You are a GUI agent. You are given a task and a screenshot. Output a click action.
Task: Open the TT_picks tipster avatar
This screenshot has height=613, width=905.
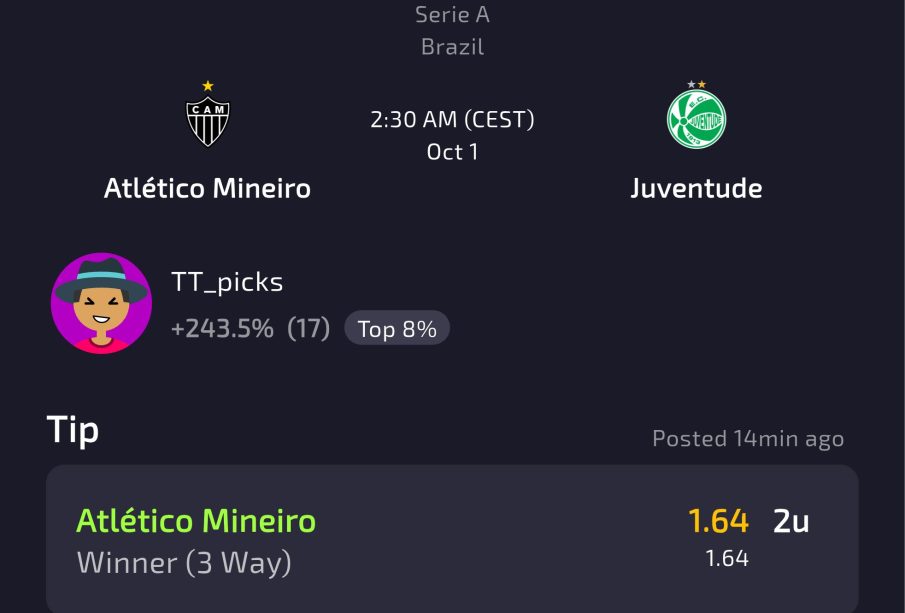(x=101, y=302)
